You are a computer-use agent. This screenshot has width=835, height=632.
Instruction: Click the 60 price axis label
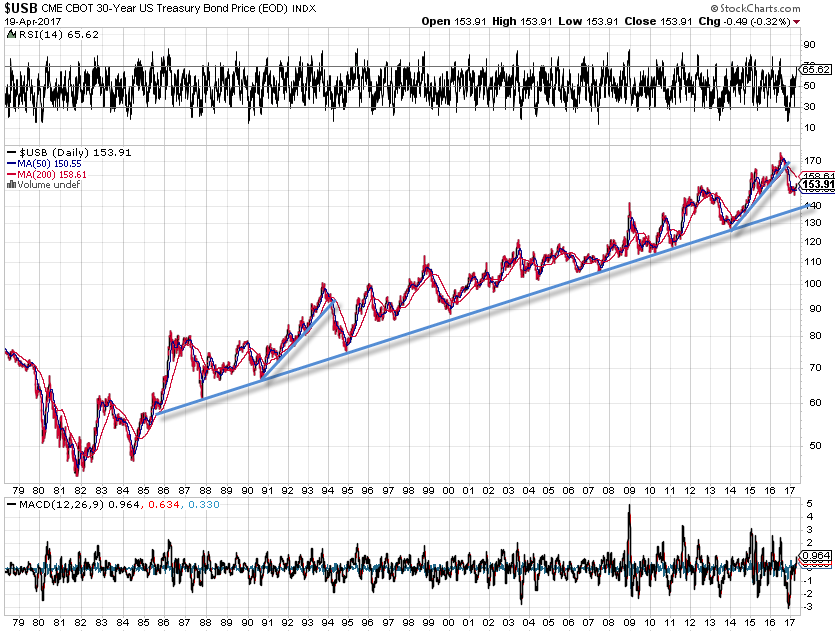tap(815, 403)
